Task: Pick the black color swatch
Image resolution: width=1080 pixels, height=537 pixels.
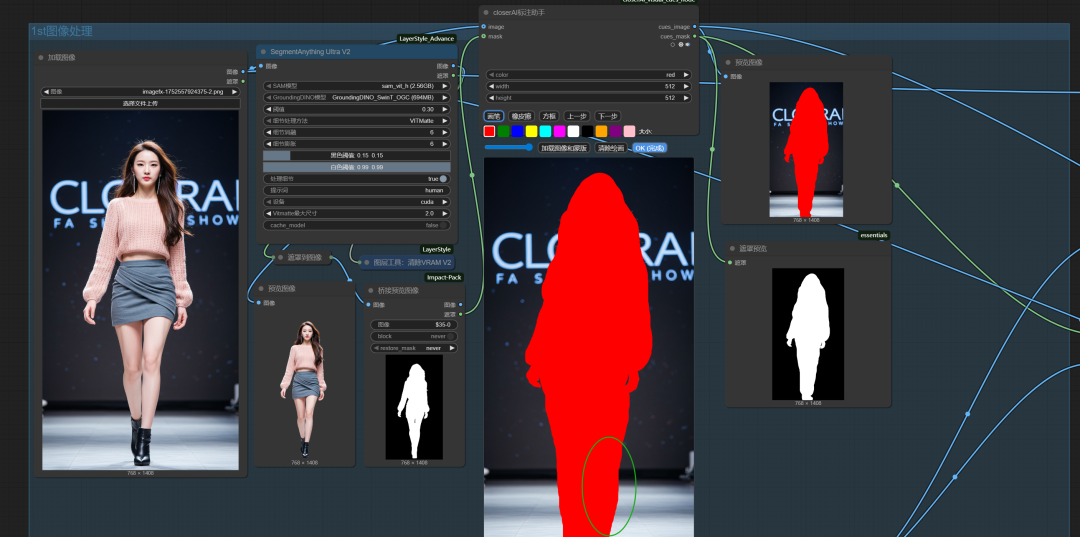Action: pos(588,131)
